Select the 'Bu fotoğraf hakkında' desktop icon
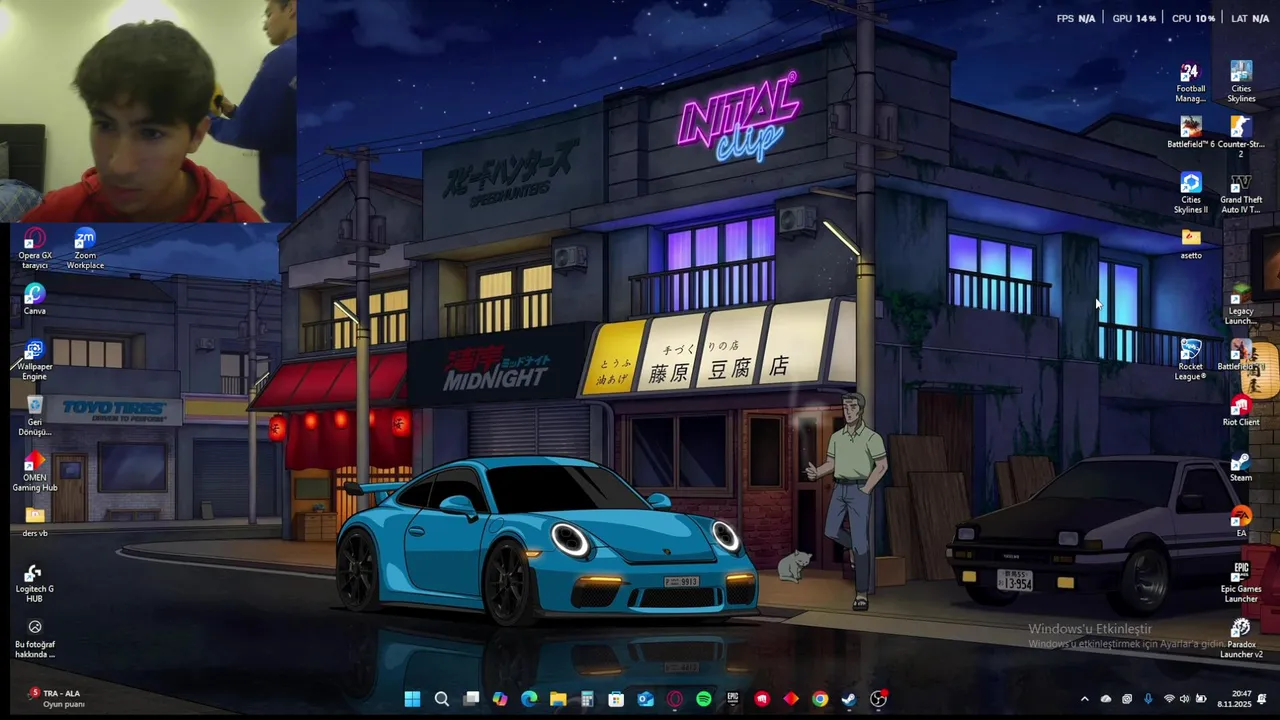 tap(35, 637)
